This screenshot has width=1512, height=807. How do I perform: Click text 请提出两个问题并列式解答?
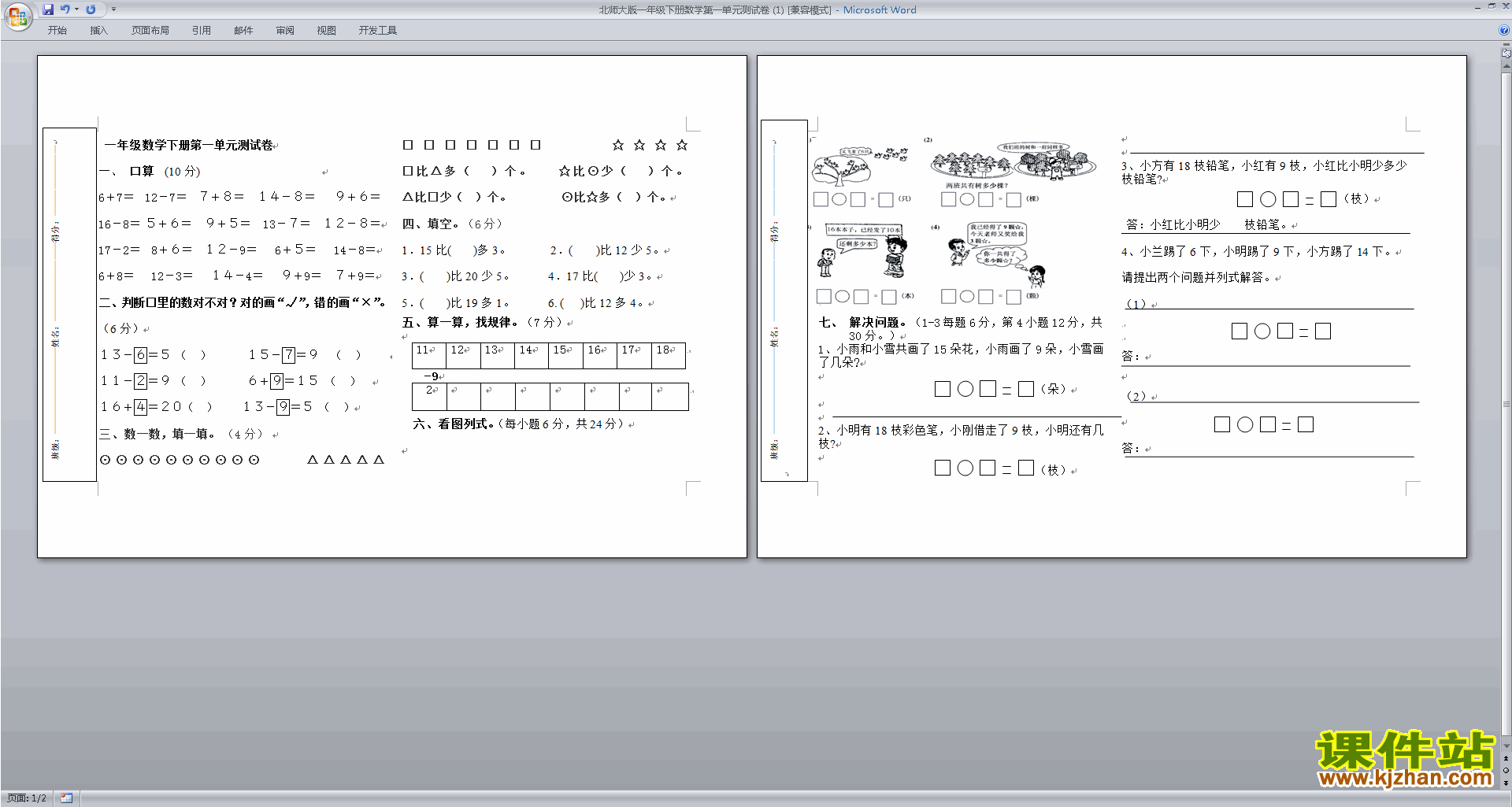coord(1197,277)
